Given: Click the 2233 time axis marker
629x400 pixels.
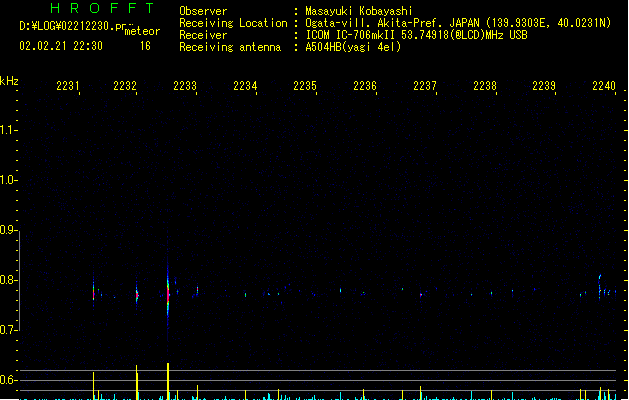Looking at the screenshot, I should coord(185,86).
